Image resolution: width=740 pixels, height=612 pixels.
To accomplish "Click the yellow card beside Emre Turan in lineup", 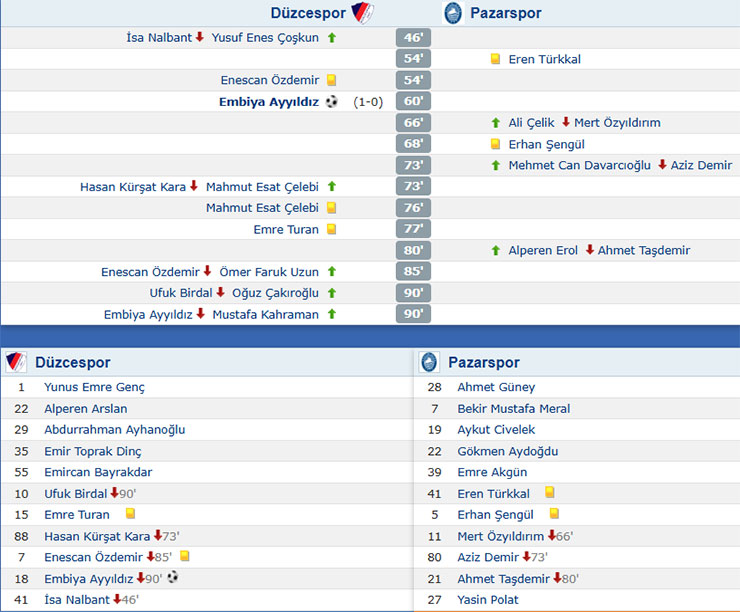I will (130, 514).
